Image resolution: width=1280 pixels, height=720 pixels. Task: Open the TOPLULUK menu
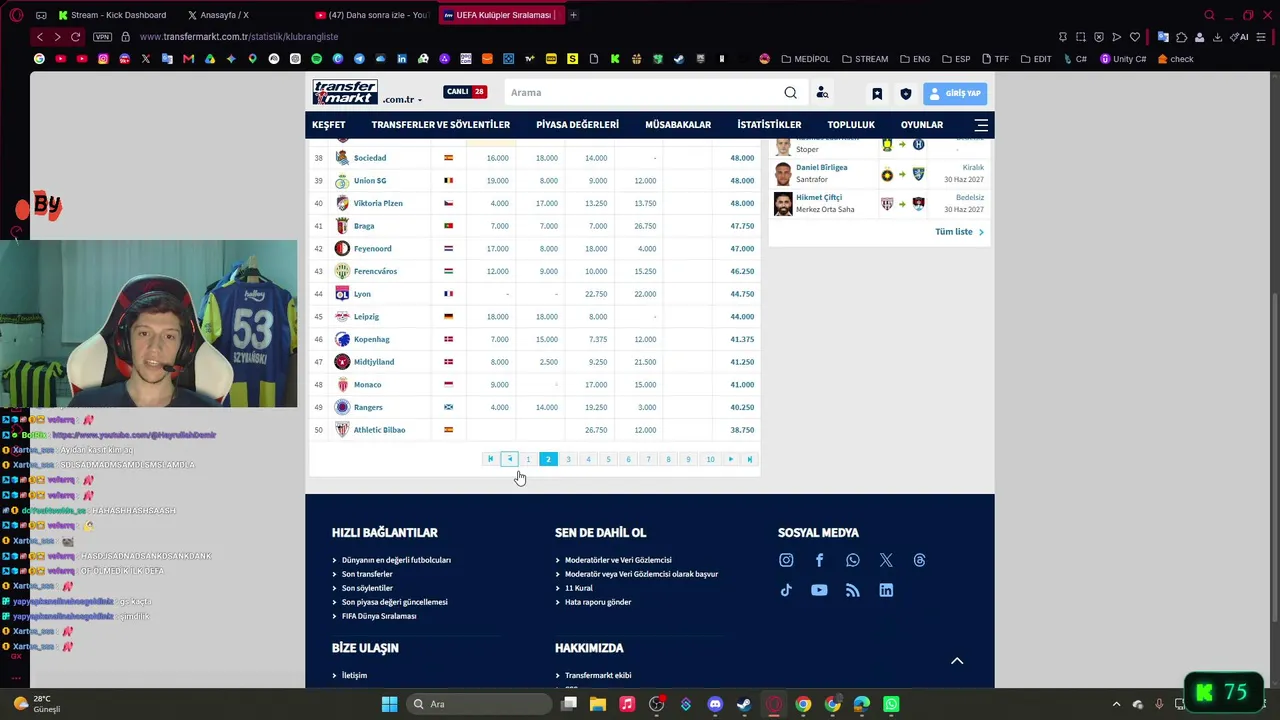(851, 125)
